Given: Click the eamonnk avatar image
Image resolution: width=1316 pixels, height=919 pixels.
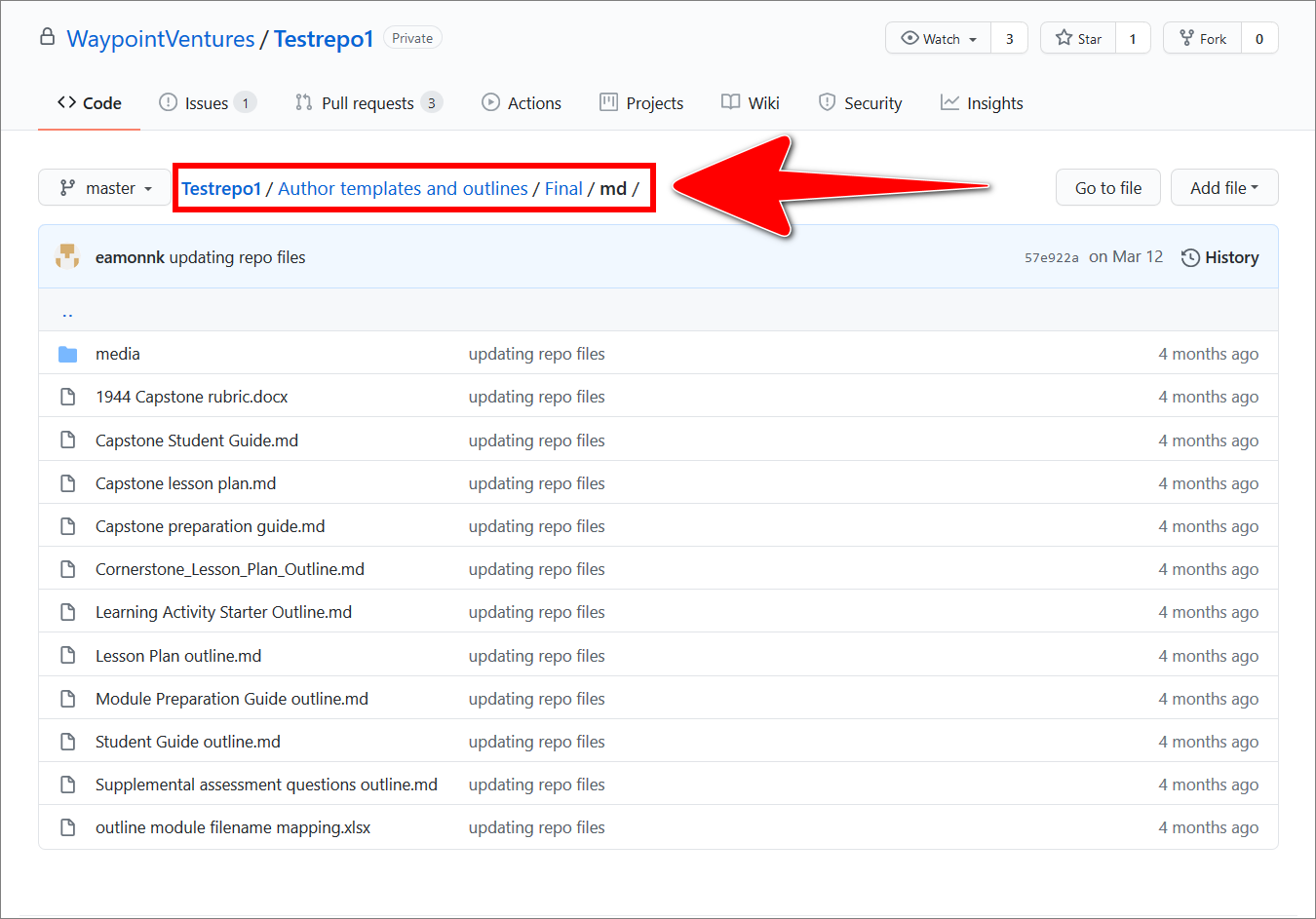Looking at the screenshot, I should (67, 256).
